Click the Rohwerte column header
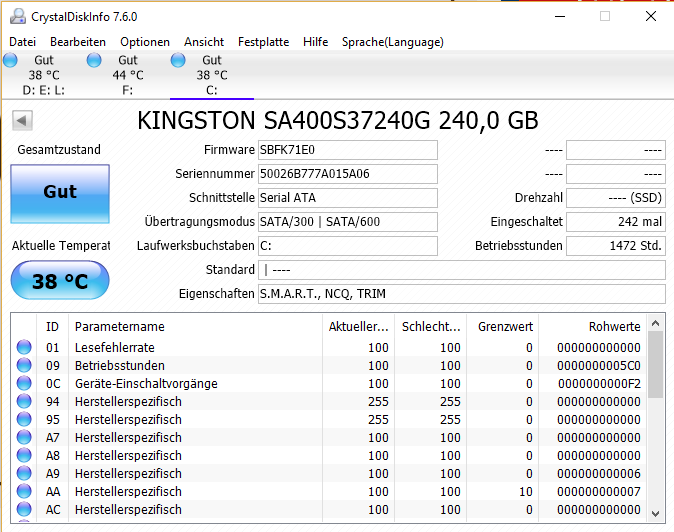This screenshot has width=674, height=532. [615, 327]
